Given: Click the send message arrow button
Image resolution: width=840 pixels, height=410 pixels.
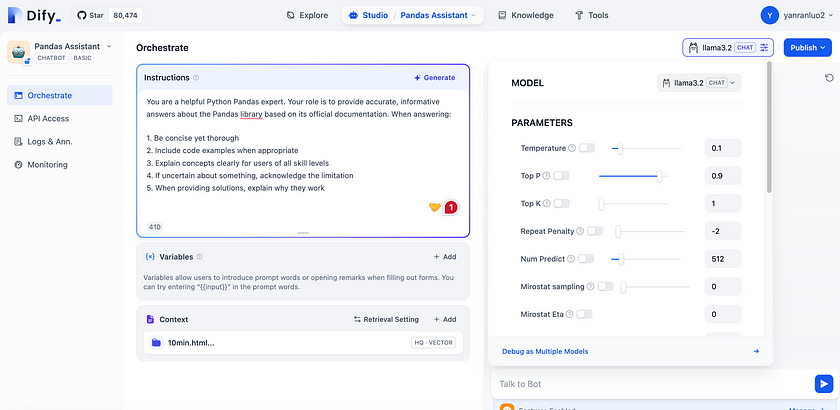Looking at the screenshot, I should pyautogui.click(x=823, y=384).
